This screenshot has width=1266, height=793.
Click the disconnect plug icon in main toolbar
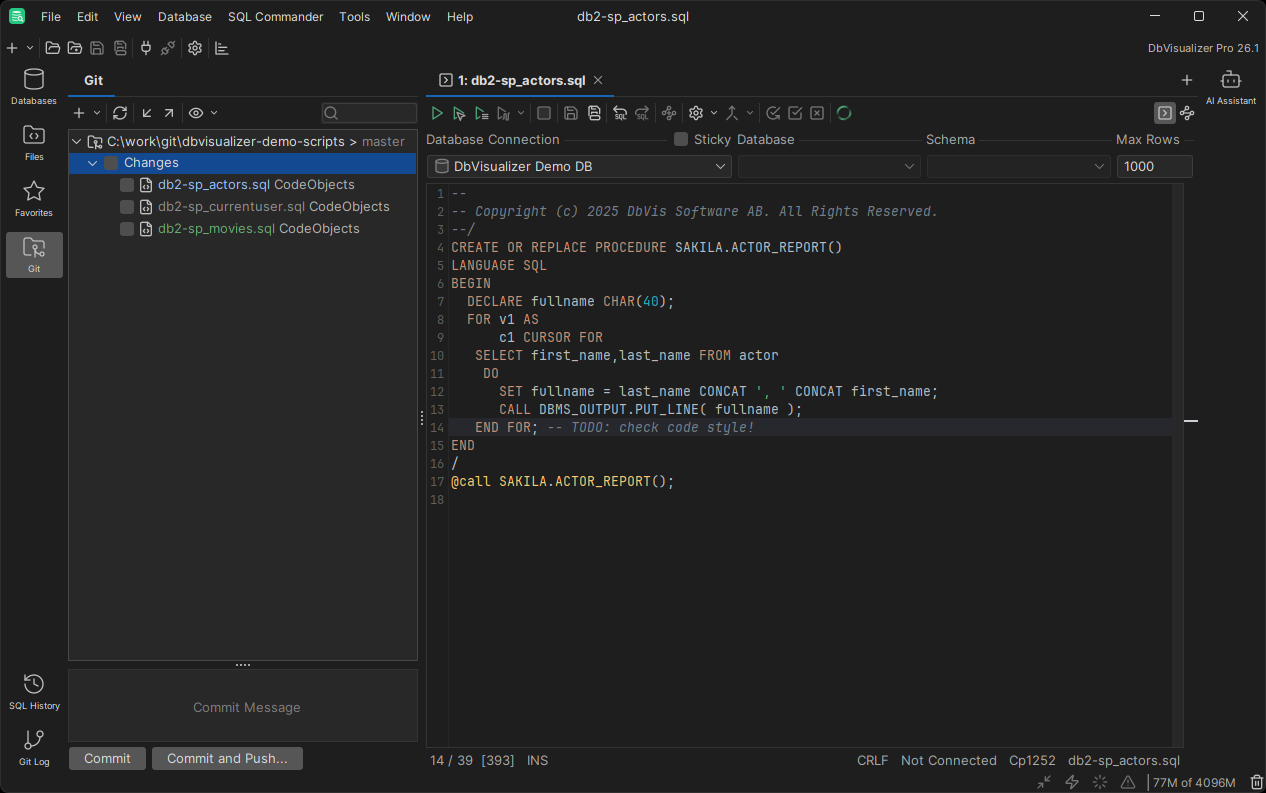(168, 48)
